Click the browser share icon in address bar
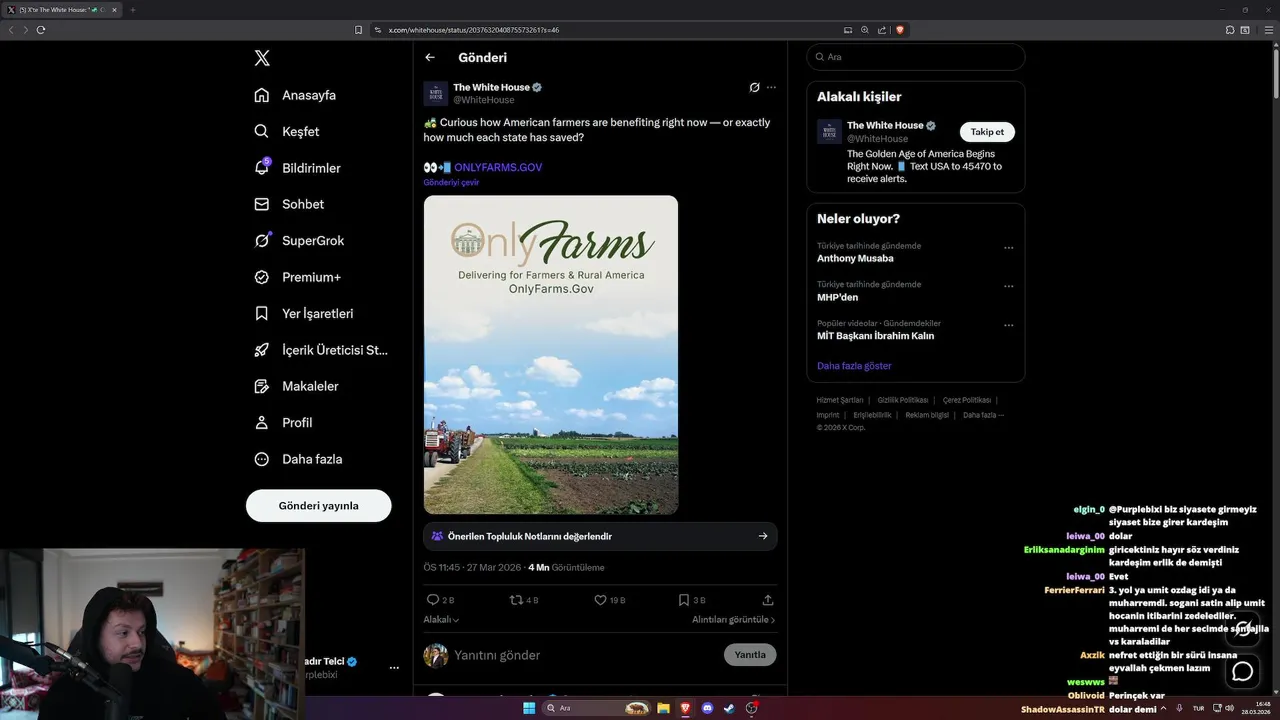1280x720 pixels. [882, 30]
